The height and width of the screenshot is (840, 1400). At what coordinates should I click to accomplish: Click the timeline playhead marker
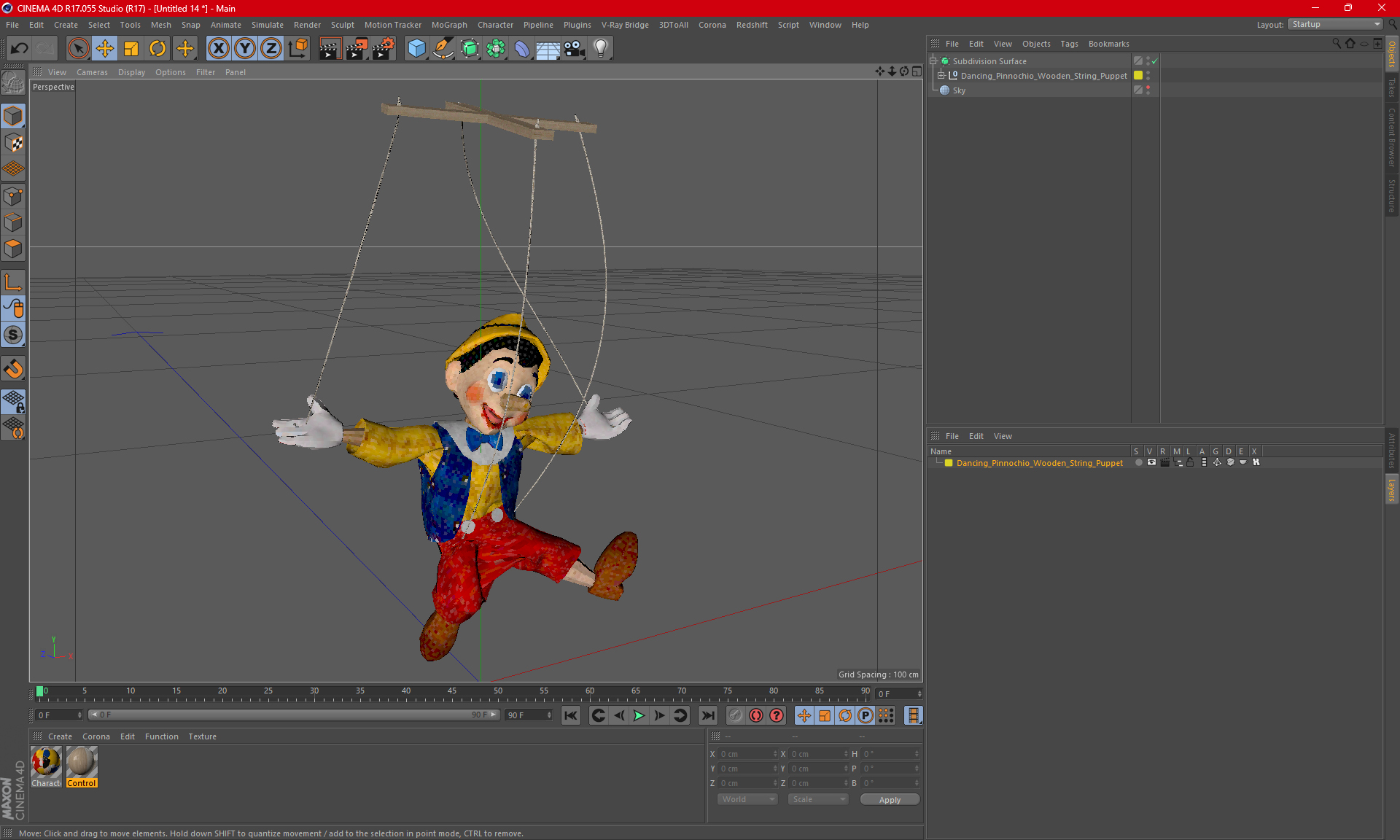click(x=39, y=691)
